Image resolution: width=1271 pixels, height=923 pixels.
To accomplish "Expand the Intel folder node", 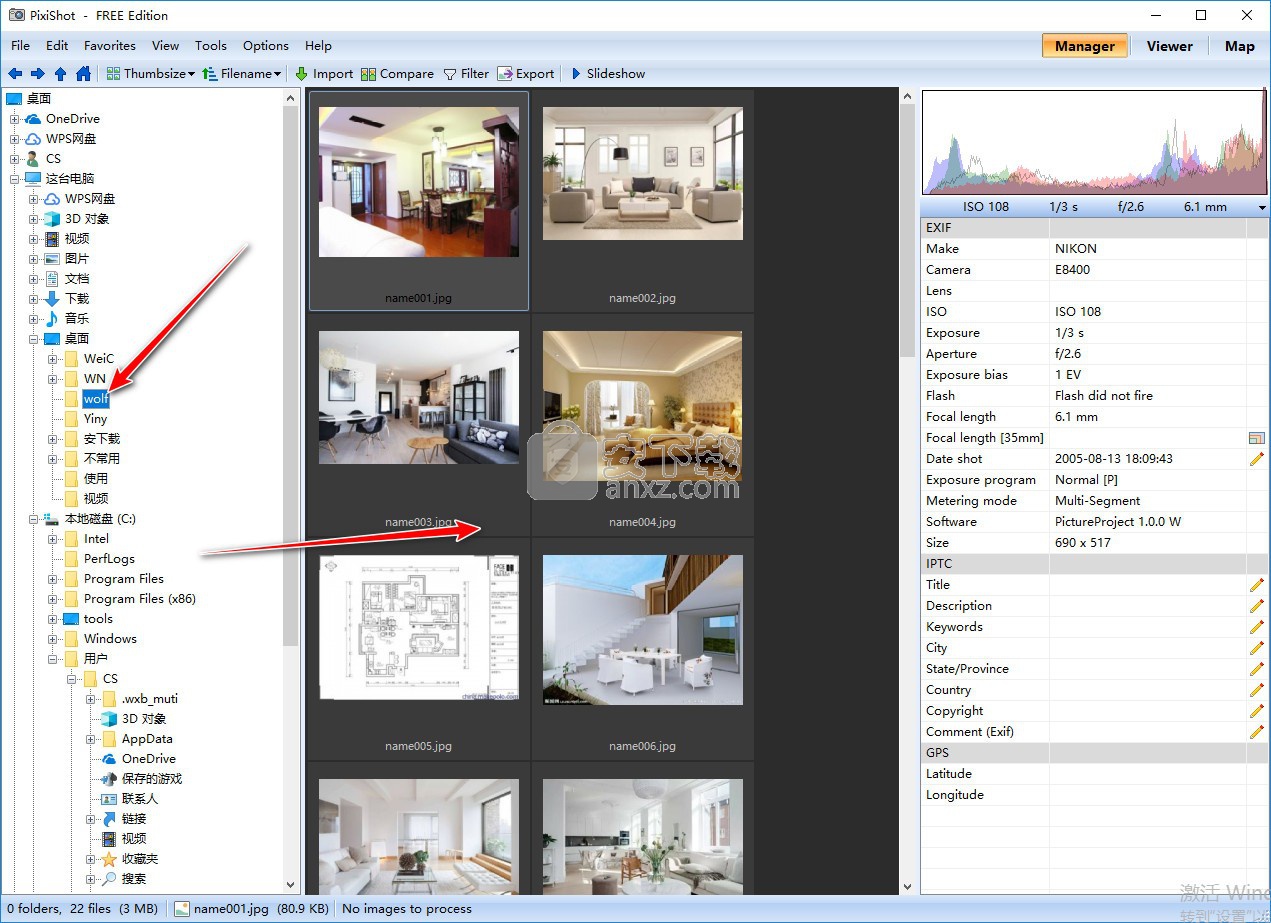I will (53, 539).
